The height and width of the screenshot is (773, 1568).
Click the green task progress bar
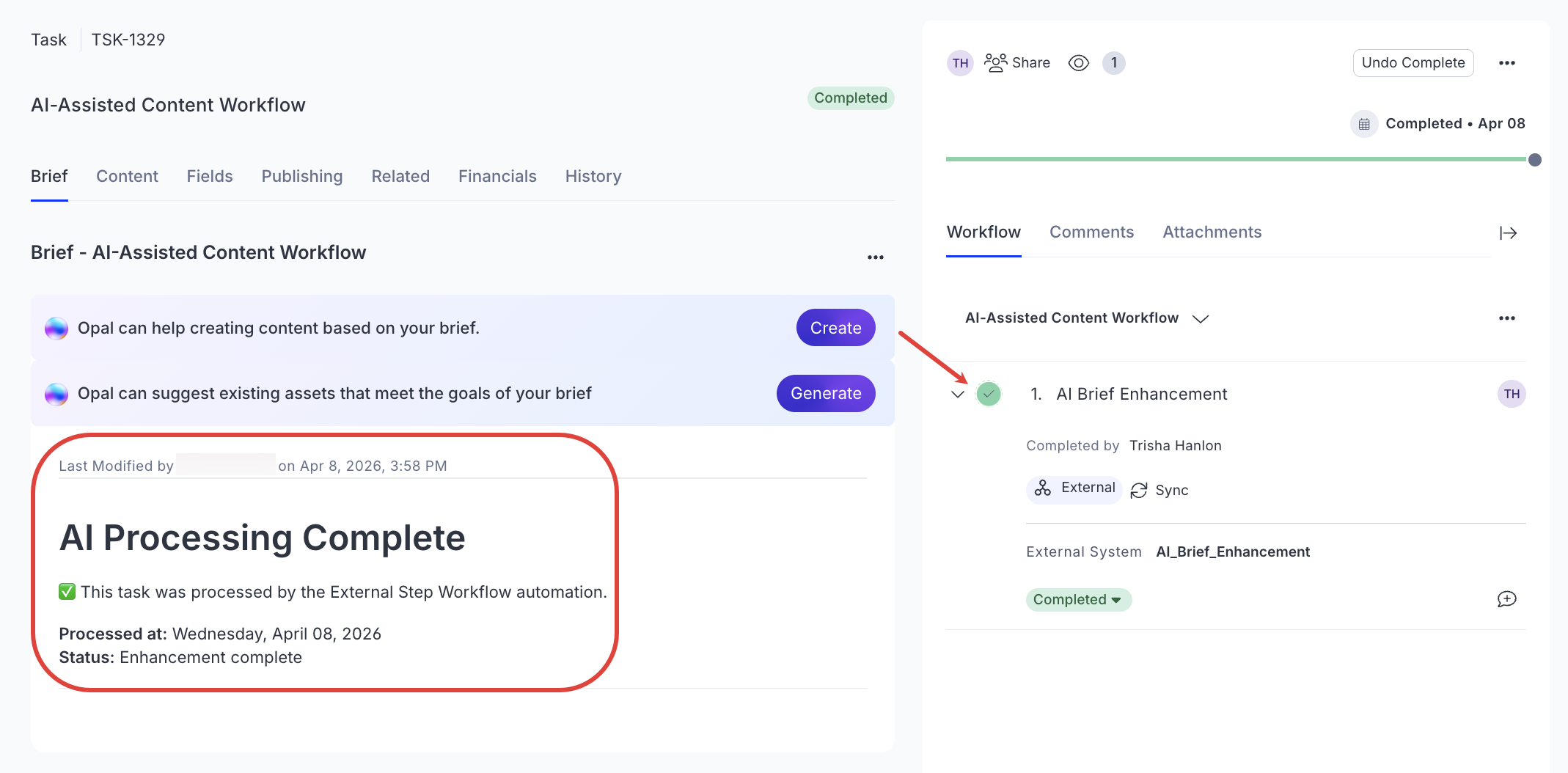coord(1239,158)
